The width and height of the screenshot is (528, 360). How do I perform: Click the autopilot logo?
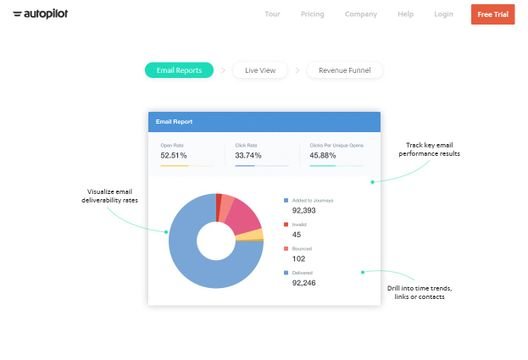click(x=40, y=14)
